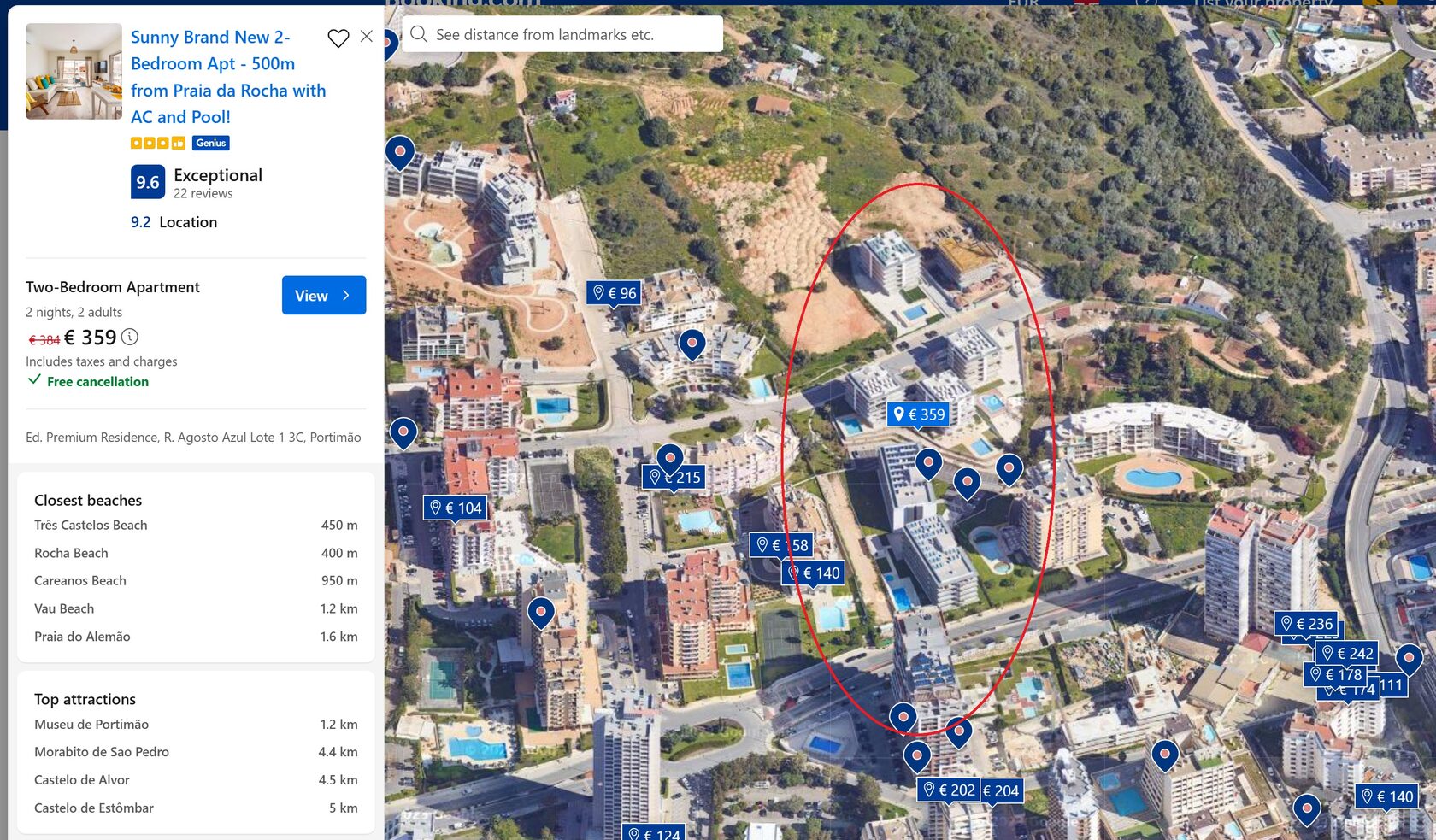
Task: Click the yellow star rating icons
Action: tap(158, 143)
